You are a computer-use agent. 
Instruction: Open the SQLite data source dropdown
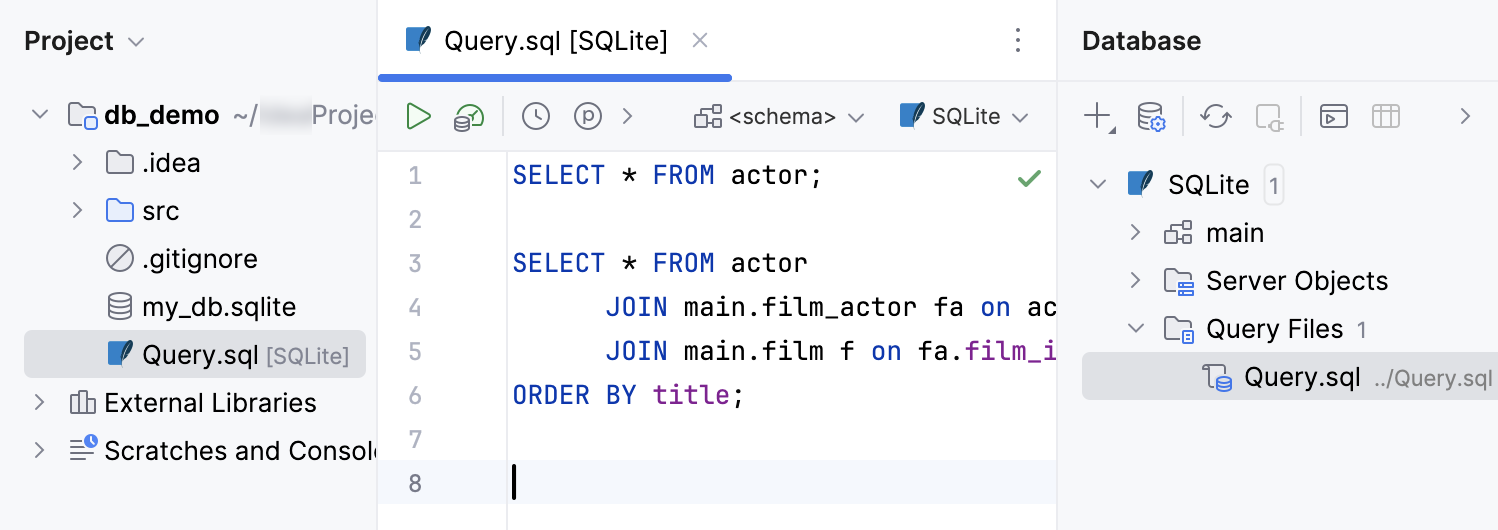coord(964,116)
